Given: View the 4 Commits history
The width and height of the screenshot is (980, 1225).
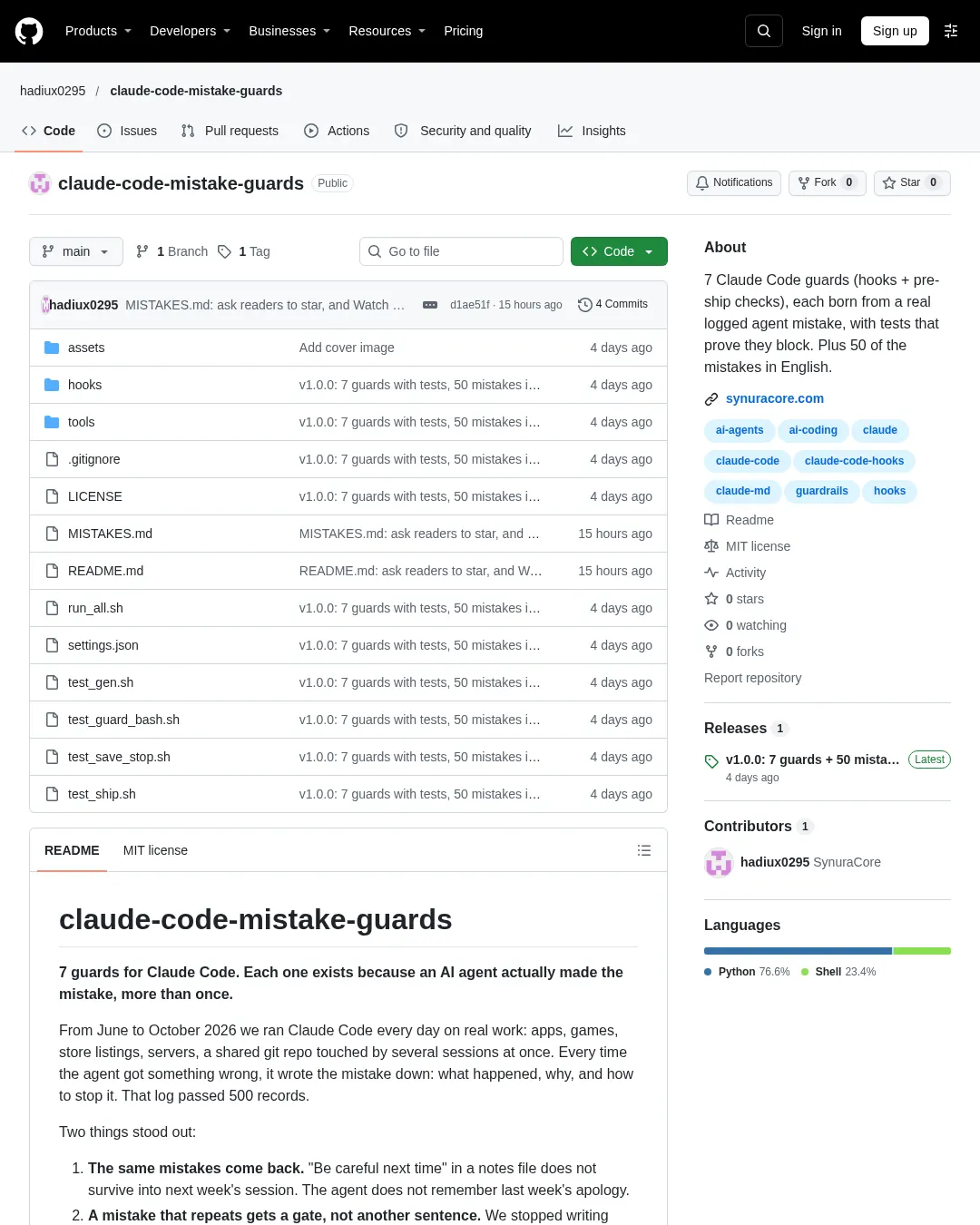Looking at the screenshot, I should tap(612, 305).
